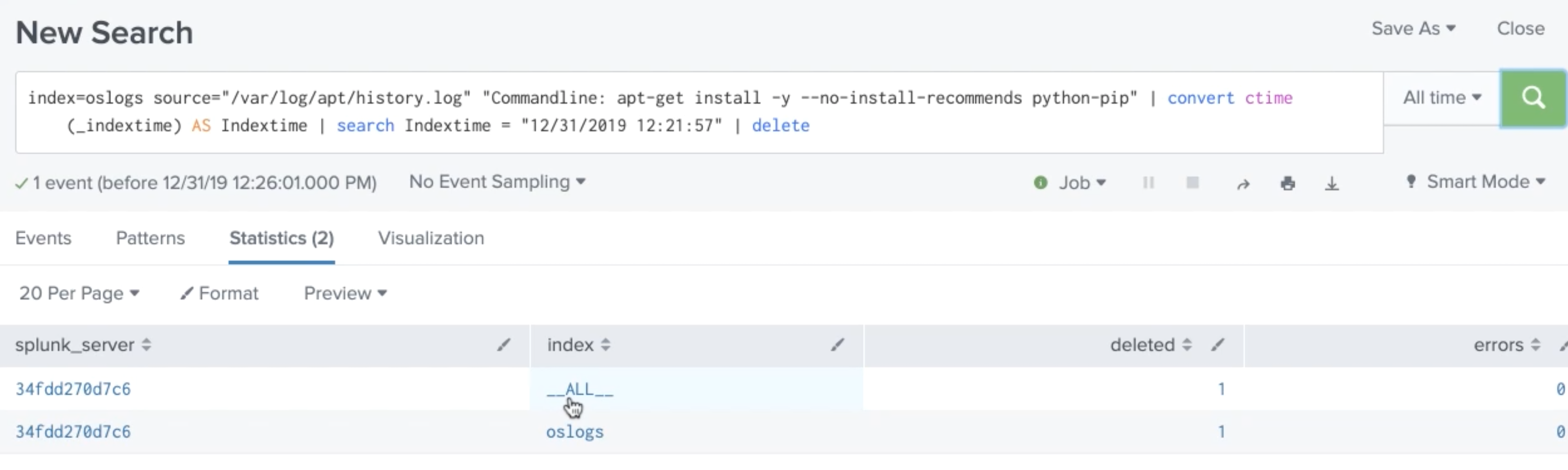Print the search results

[1288, 183]
